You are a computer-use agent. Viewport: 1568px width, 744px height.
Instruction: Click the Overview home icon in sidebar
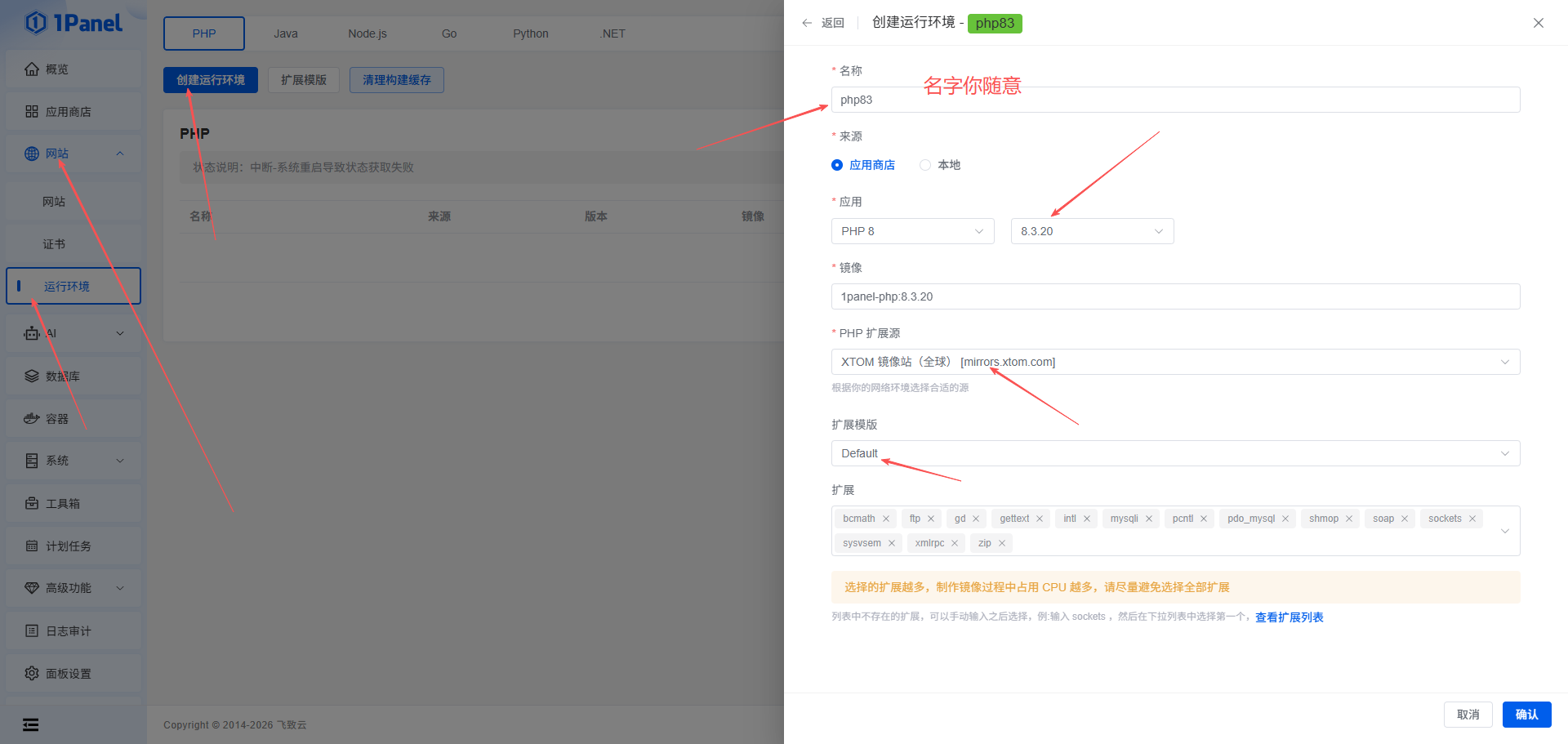click(32, 69)
